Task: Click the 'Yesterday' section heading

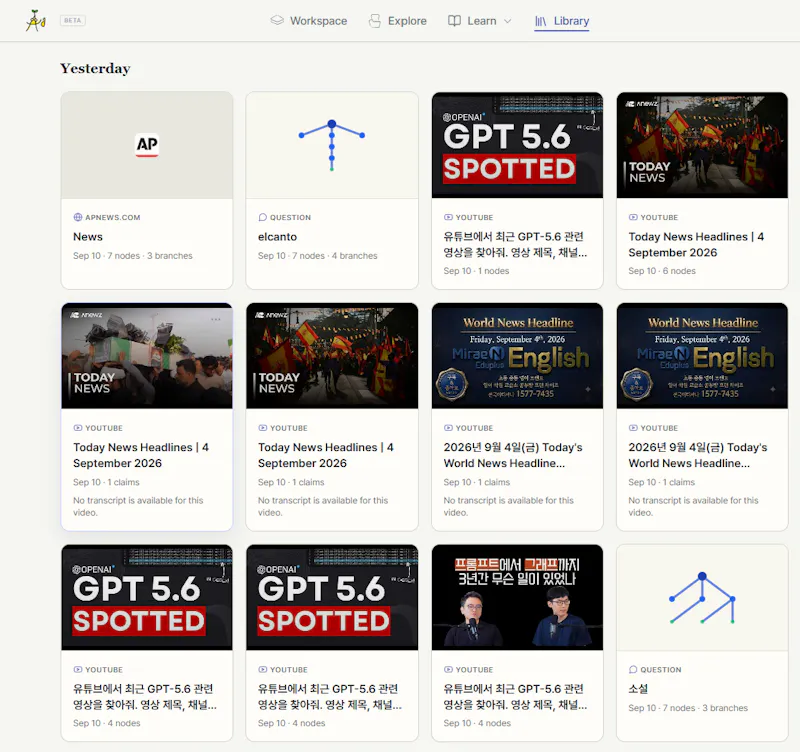Action: coord(95,68)
